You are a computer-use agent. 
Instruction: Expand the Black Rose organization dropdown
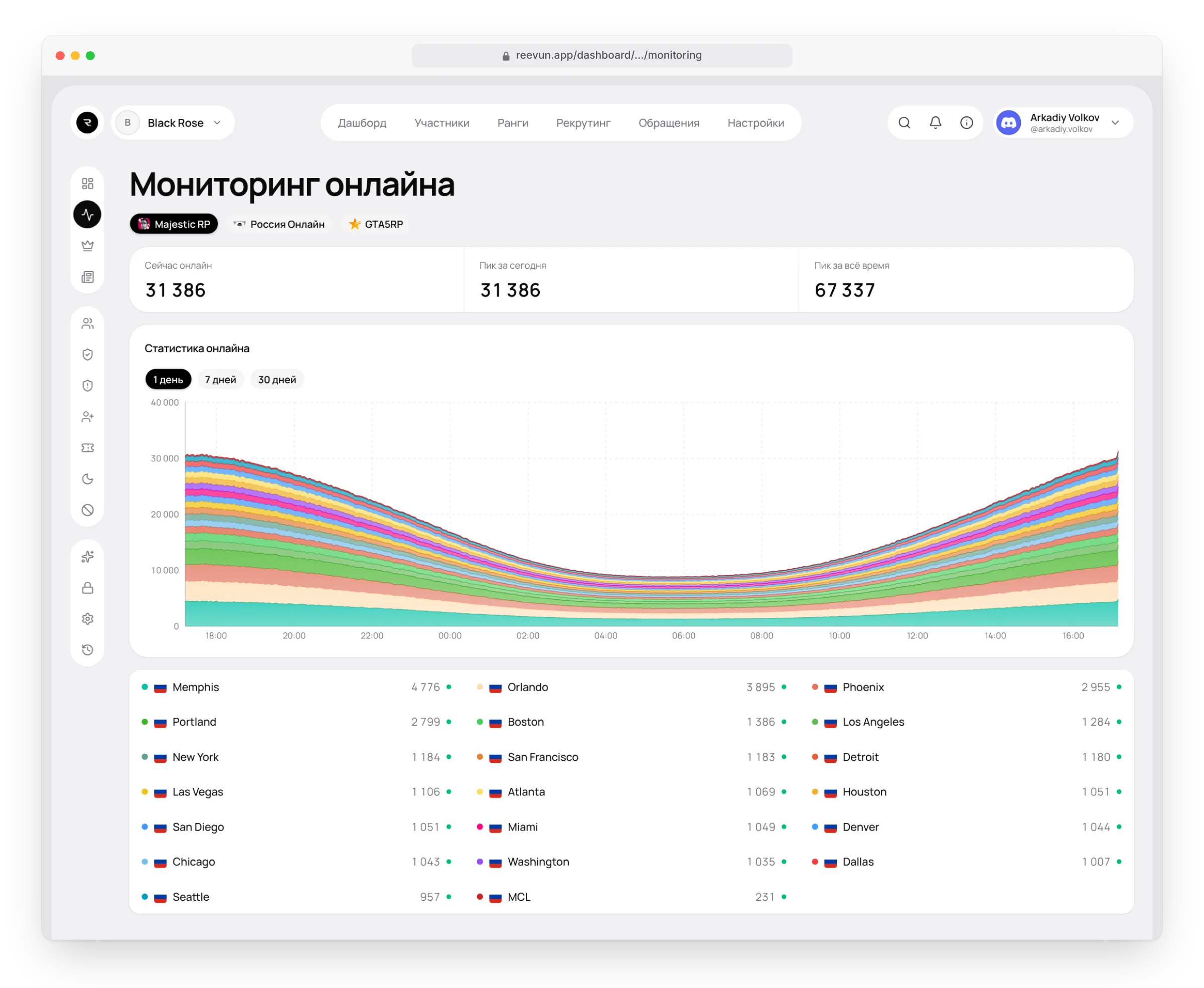(173, 123)
